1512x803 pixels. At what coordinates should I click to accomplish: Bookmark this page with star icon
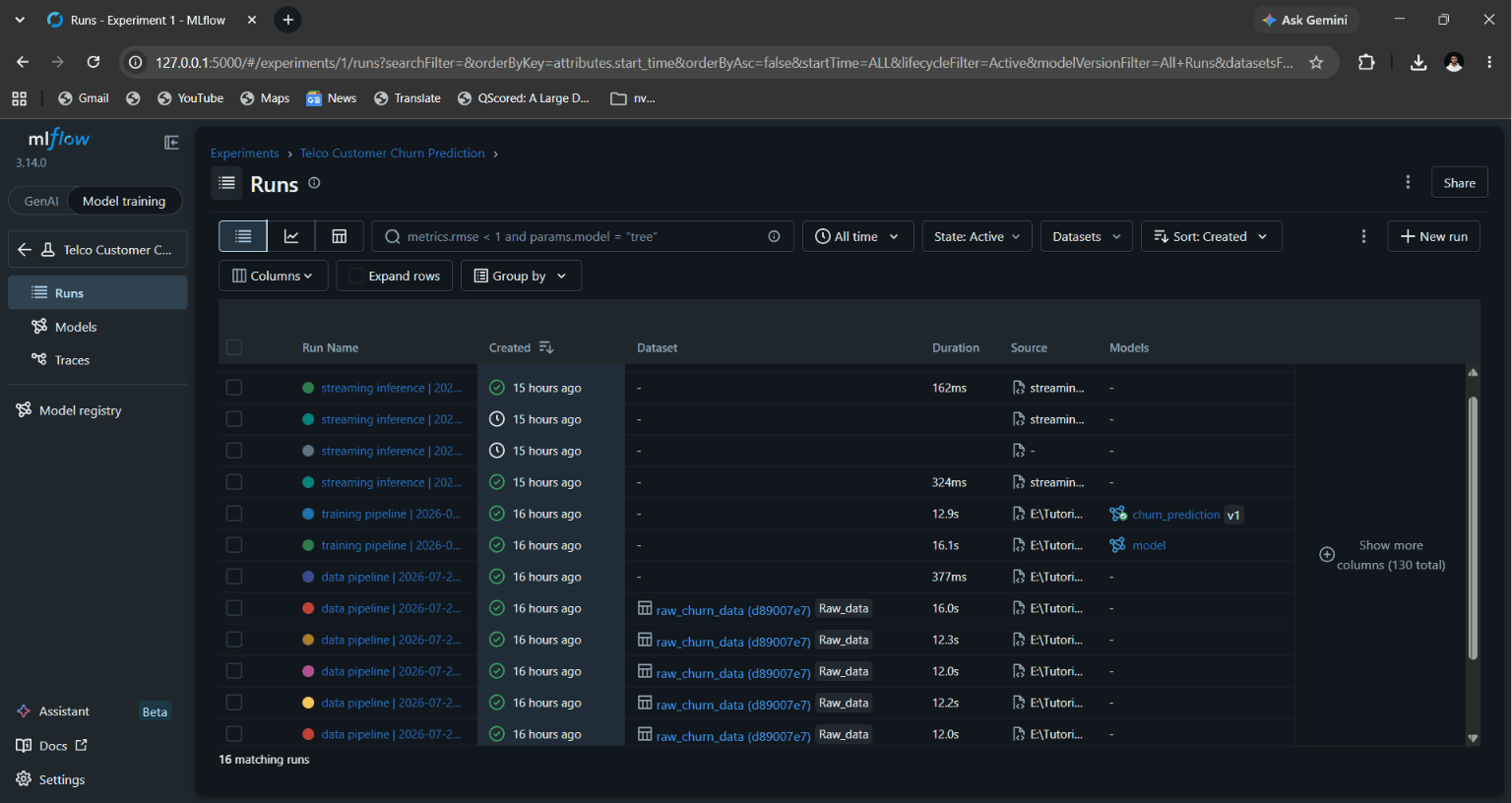[x=1316, y=62]
